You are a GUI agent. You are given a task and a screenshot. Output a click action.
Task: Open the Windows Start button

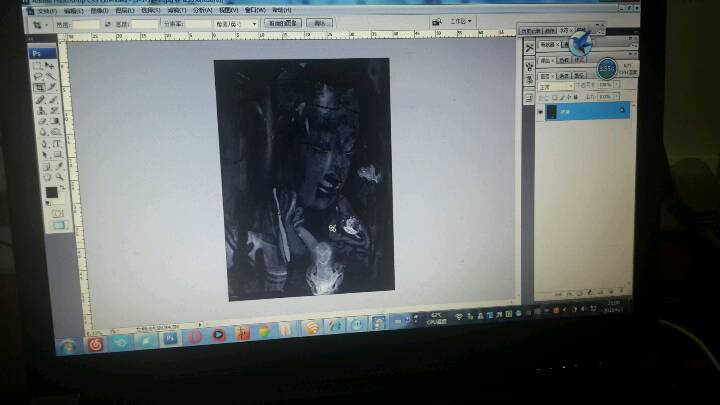tap(68, 347)
